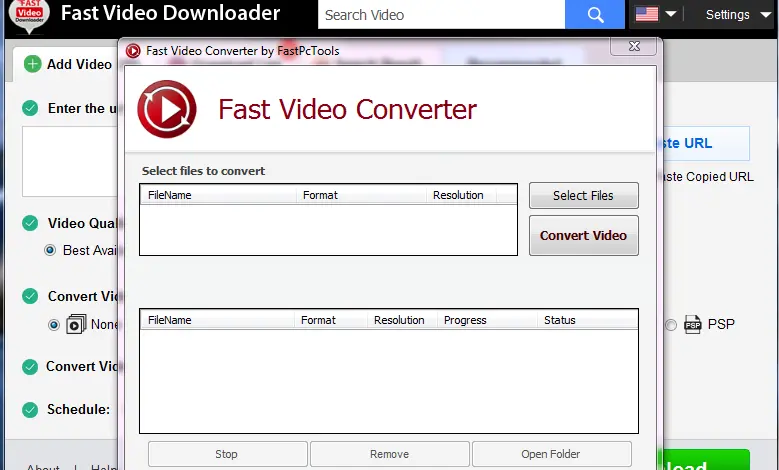
Task: Click the US flag language icon
Action: click(647, 14)
